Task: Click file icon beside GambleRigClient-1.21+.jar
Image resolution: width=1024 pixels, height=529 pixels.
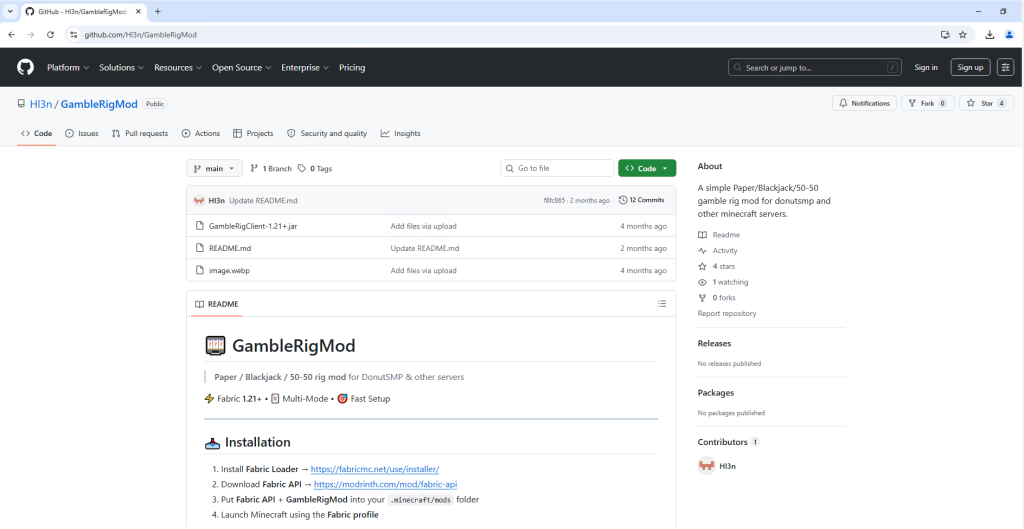Action: click(x=200, y=226)
